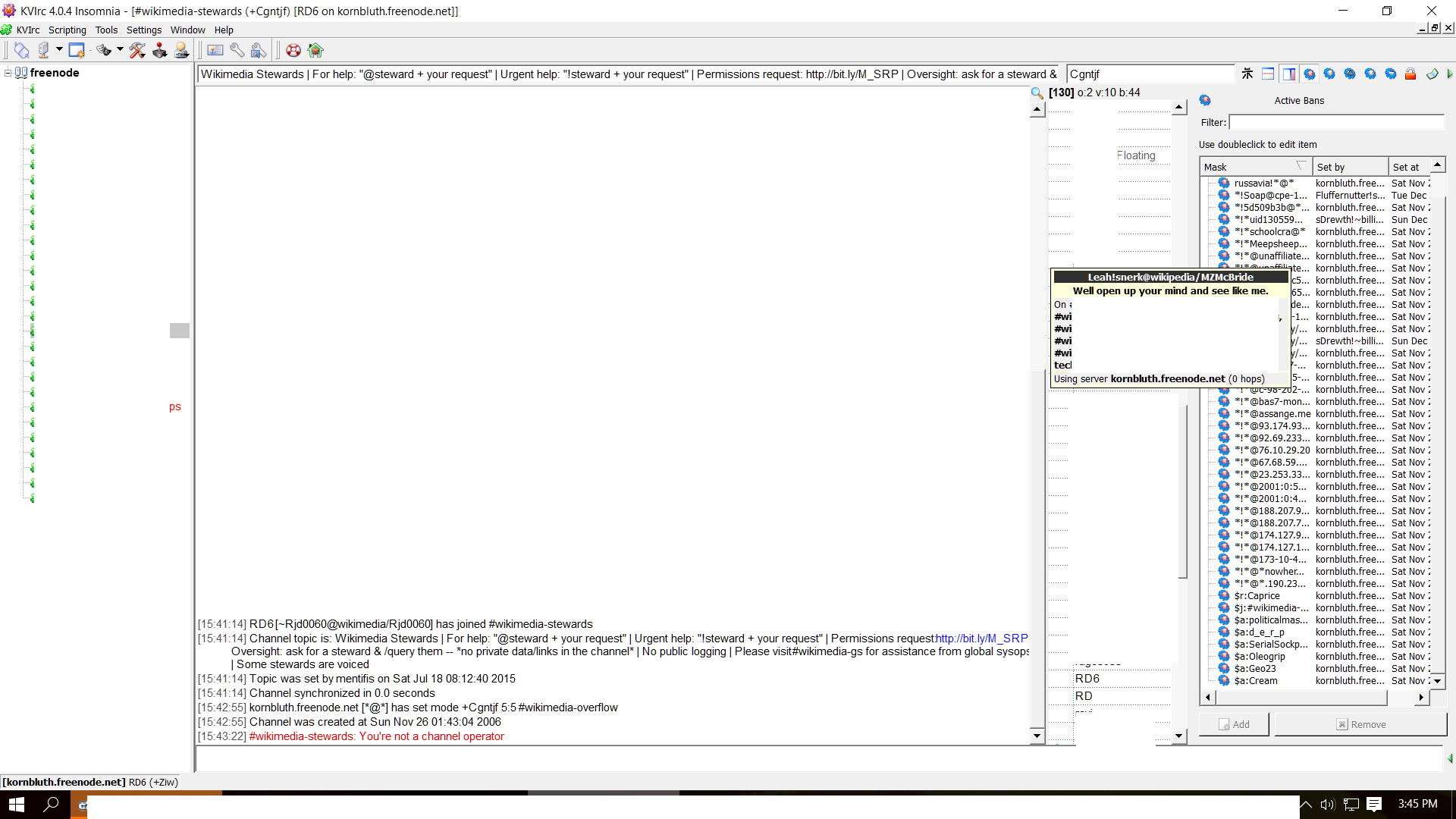The image size is (1456, 819).
Task: Open the Help menu
Action: (x=224, y=30)
